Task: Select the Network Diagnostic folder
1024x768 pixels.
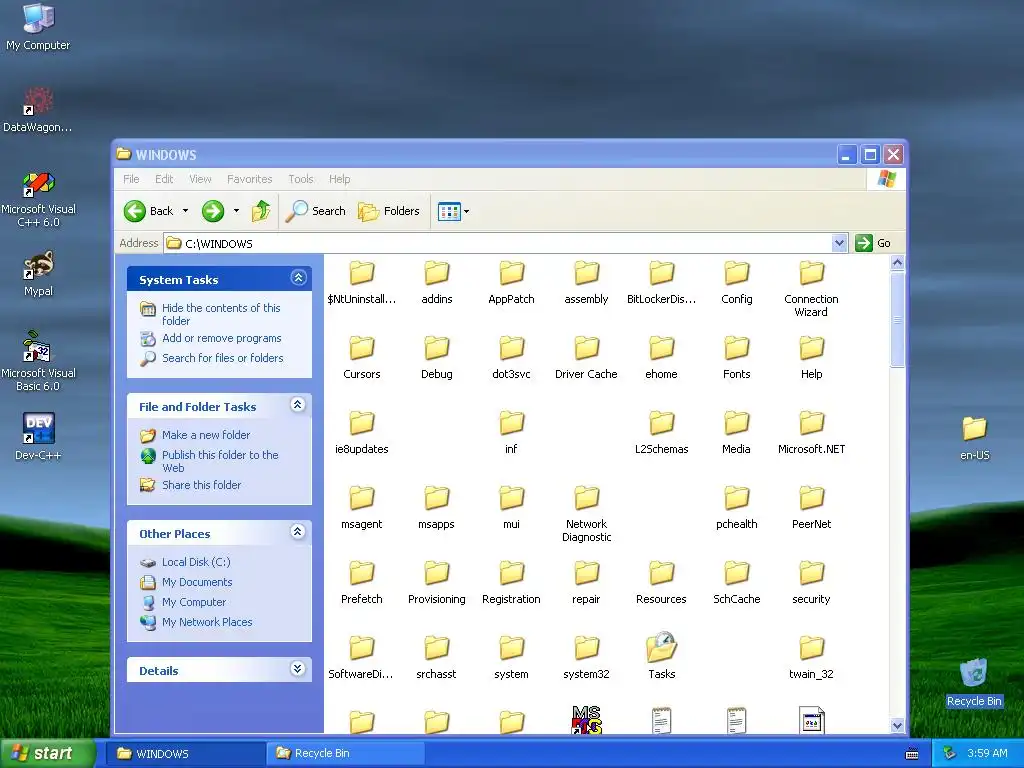Action: click(586, 514)
